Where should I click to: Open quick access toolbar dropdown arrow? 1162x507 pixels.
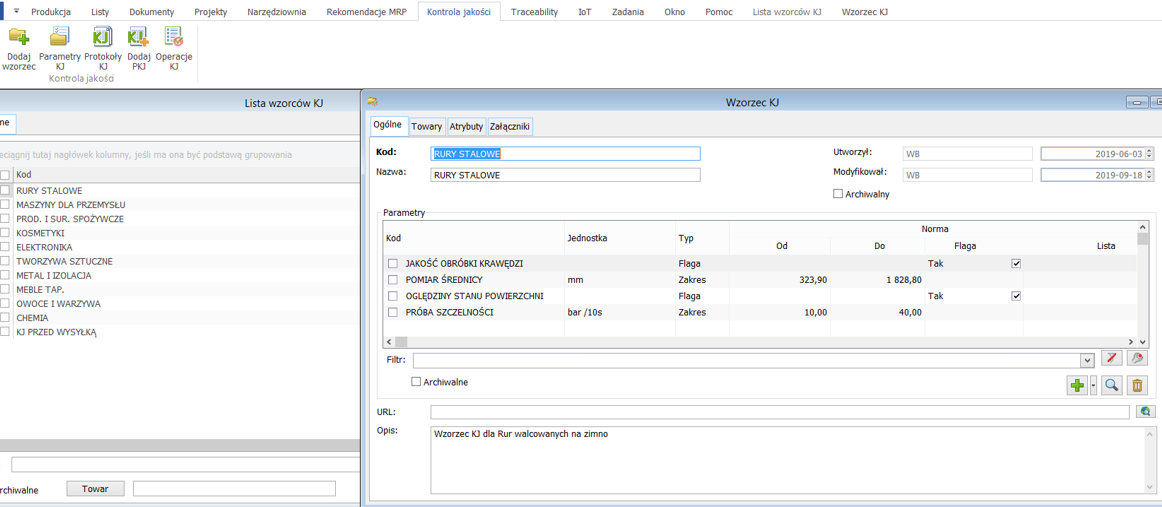(16, 11)
